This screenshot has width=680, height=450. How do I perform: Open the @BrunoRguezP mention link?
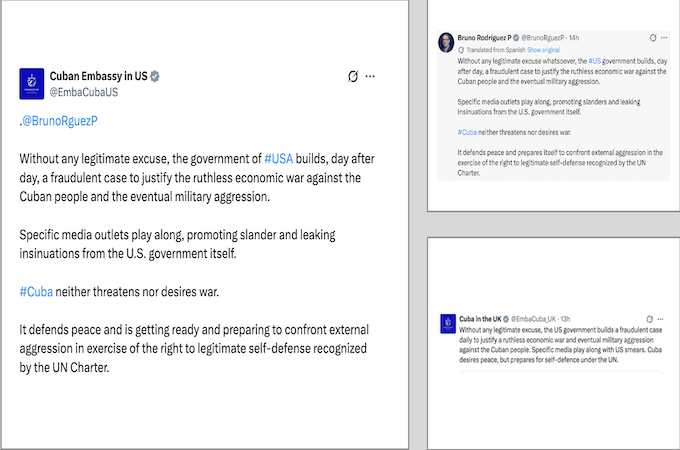(x=60, y=121)
